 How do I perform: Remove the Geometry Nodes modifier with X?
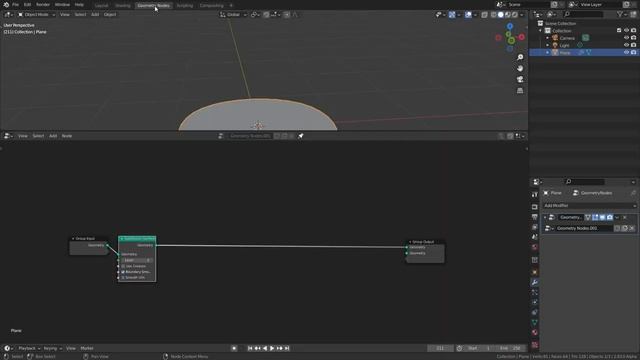(624, 218)
